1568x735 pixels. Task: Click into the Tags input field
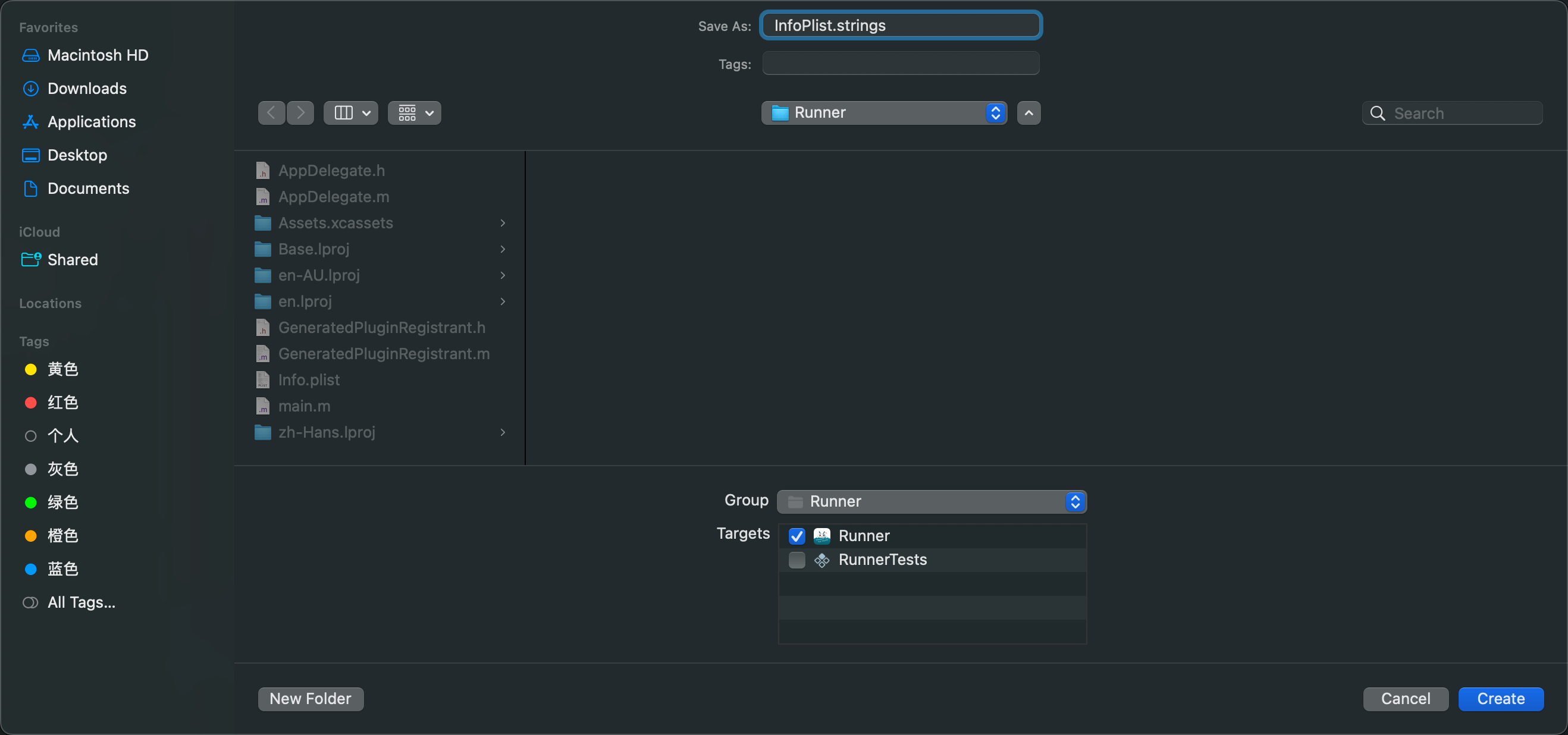900,63
